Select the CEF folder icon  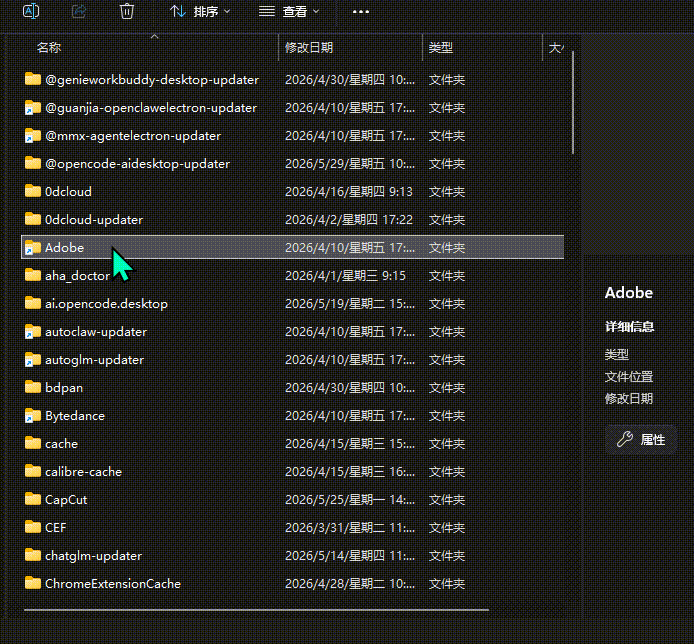click(33, 527)
